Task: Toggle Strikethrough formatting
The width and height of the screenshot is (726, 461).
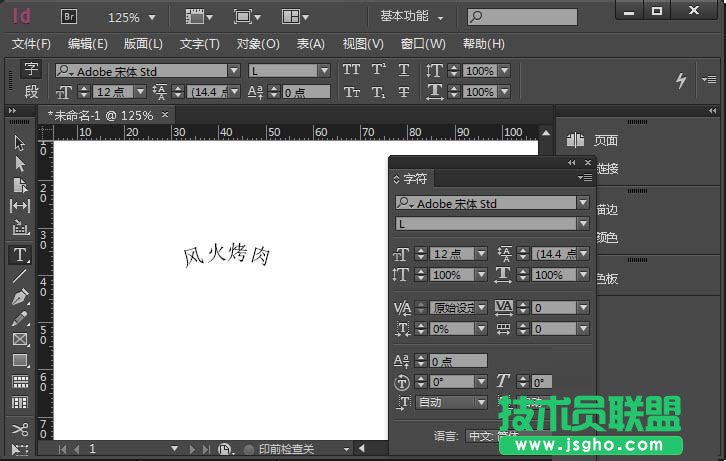Action: pyautogui.click(x=404, y=92)
